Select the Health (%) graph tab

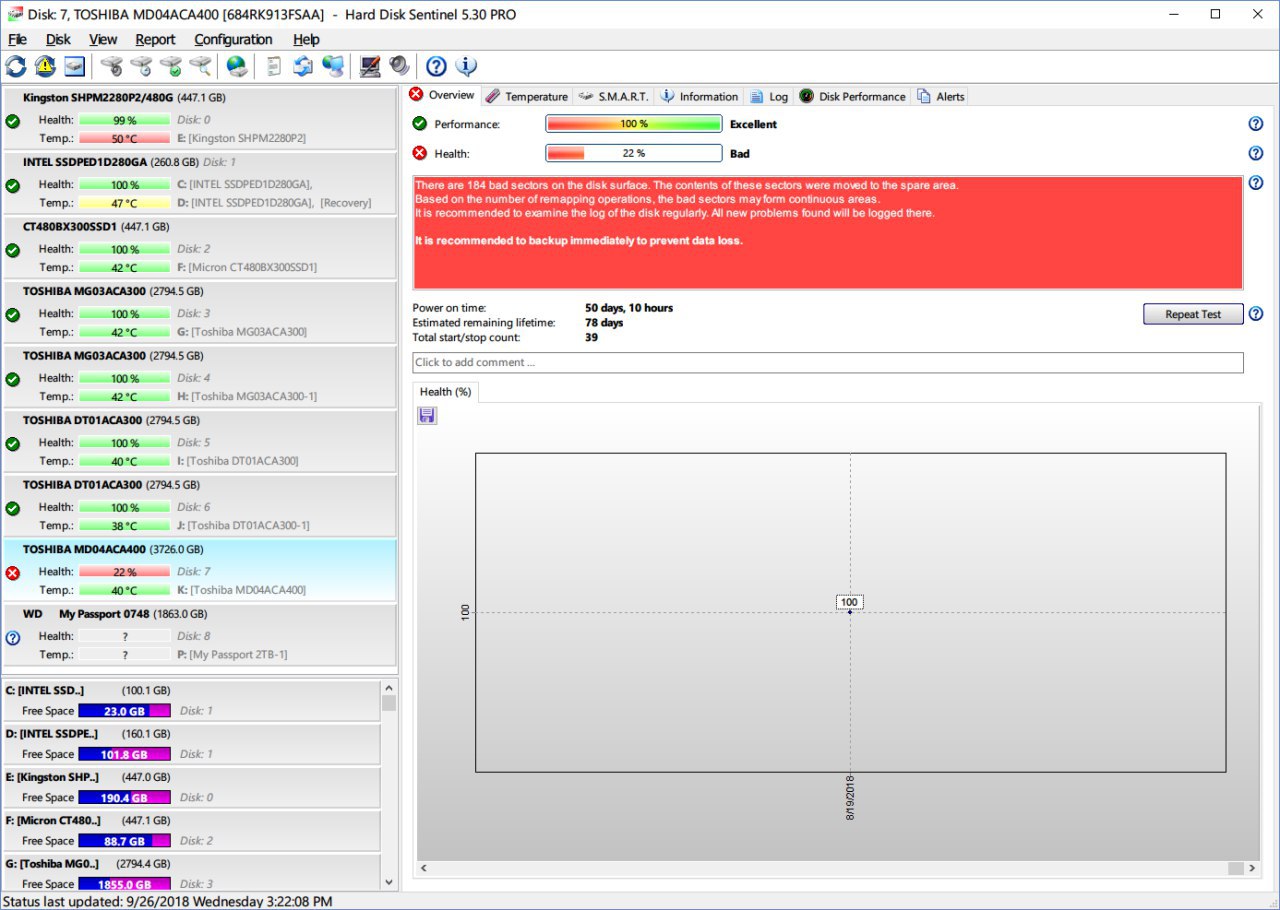pos(445,392)
